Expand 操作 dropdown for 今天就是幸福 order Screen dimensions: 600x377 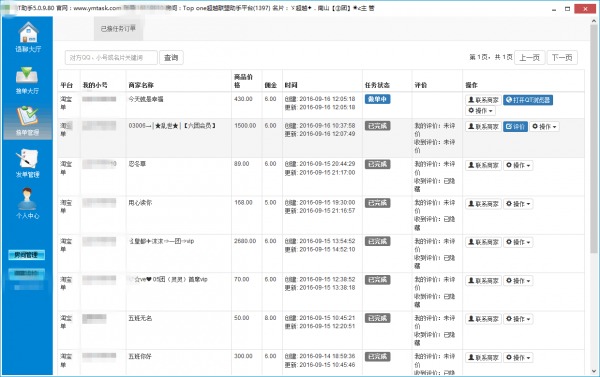point(480,111)
